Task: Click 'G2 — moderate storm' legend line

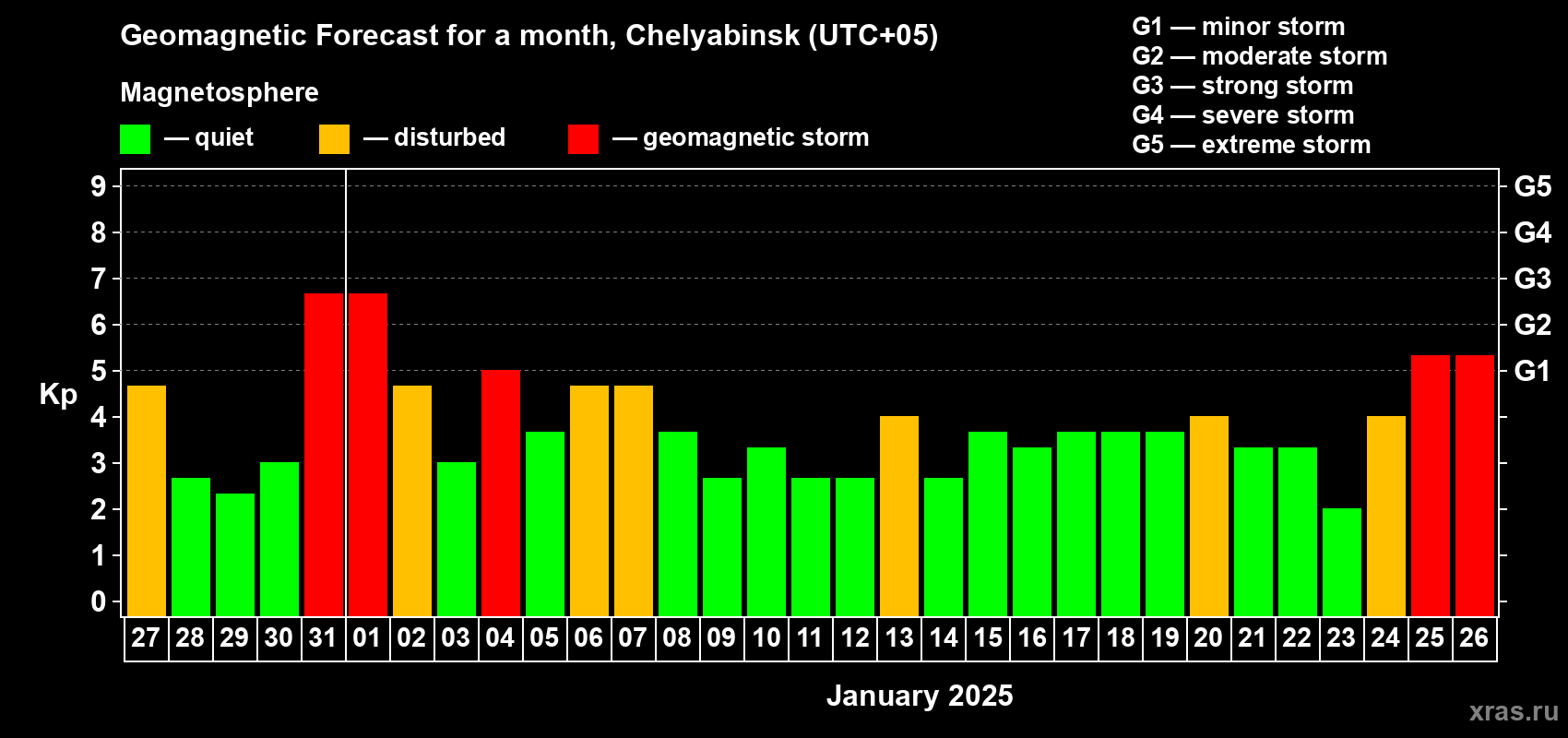Action: click(x=1260, y=56)
